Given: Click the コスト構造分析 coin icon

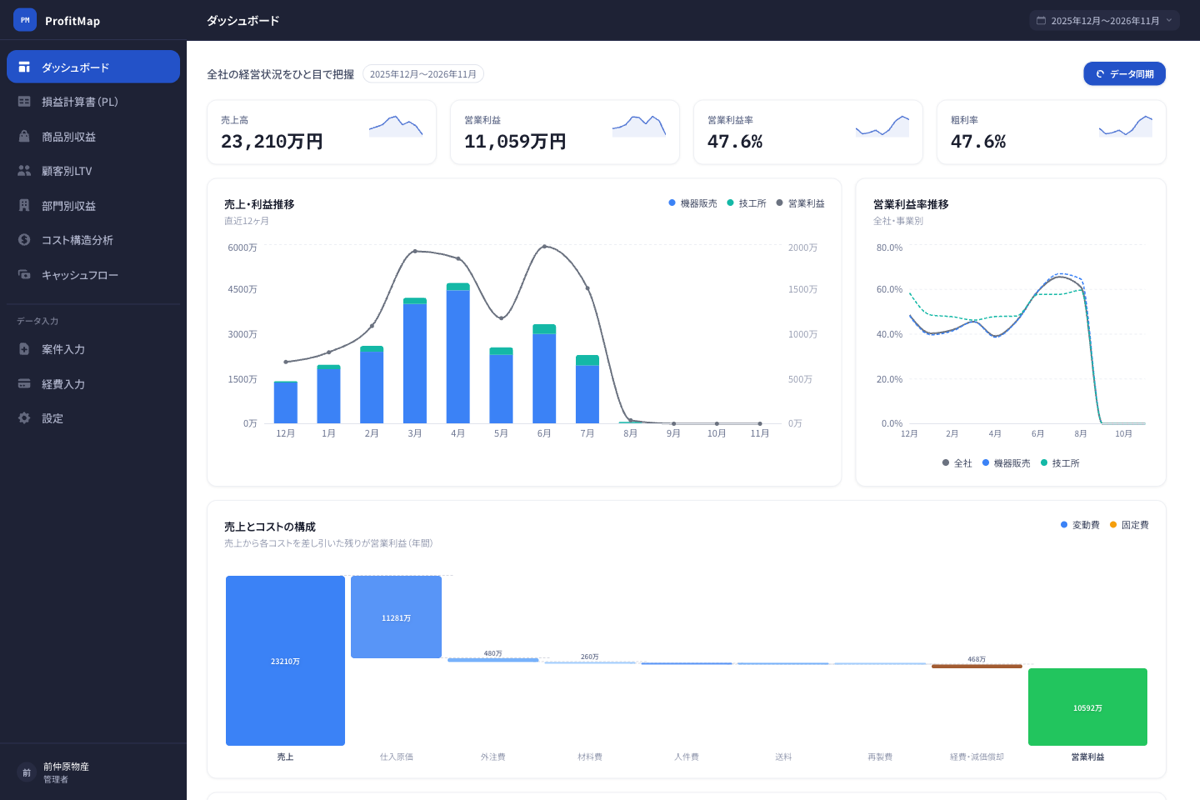Looking at the screenshot, I should tap(24, 240).
